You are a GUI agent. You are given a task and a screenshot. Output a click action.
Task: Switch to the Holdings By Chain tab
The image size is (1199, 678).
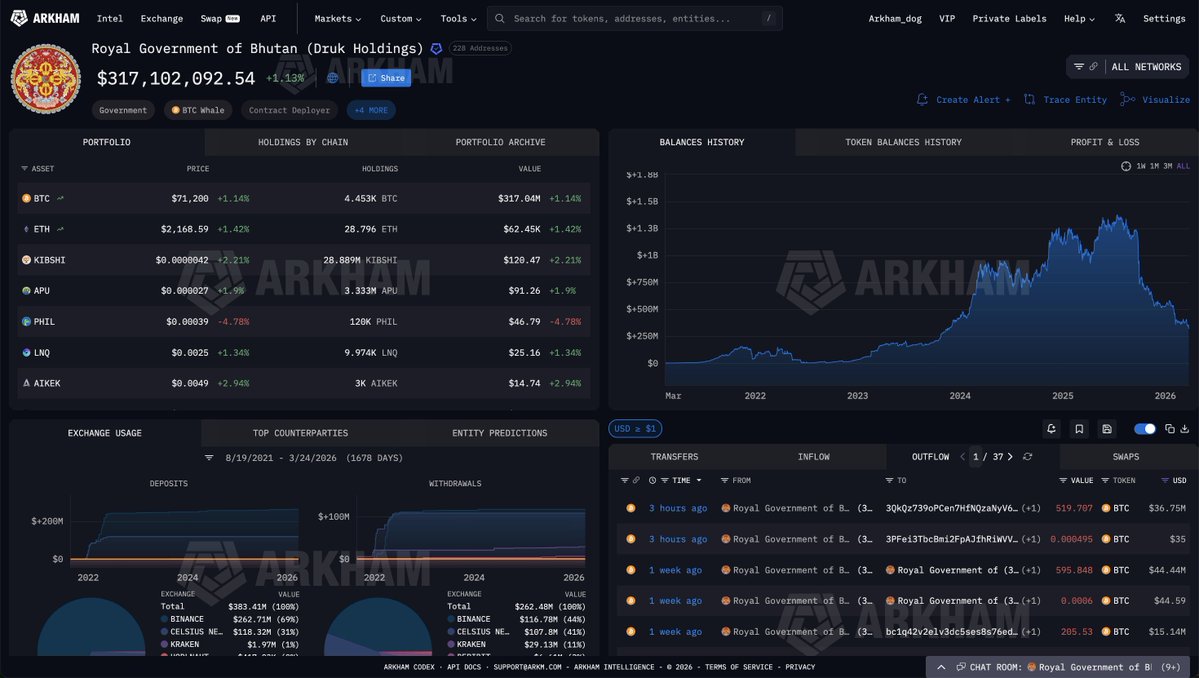(x=303, y=142)
